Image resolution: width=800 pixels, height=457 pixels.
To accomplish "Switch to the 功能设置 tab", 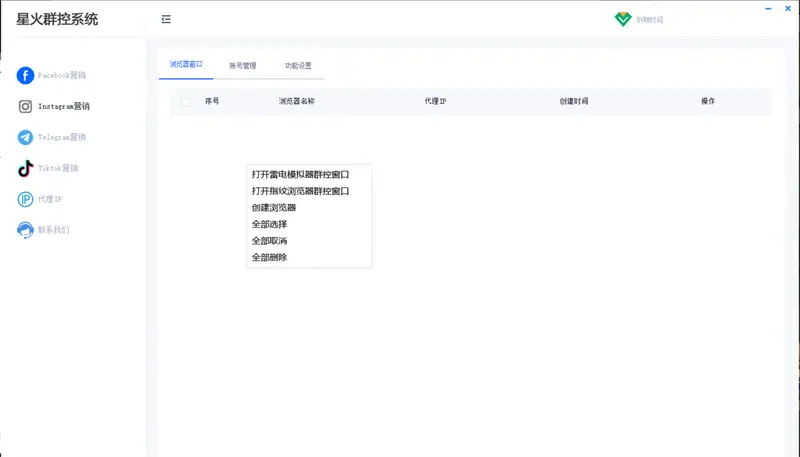I will 298,65.
